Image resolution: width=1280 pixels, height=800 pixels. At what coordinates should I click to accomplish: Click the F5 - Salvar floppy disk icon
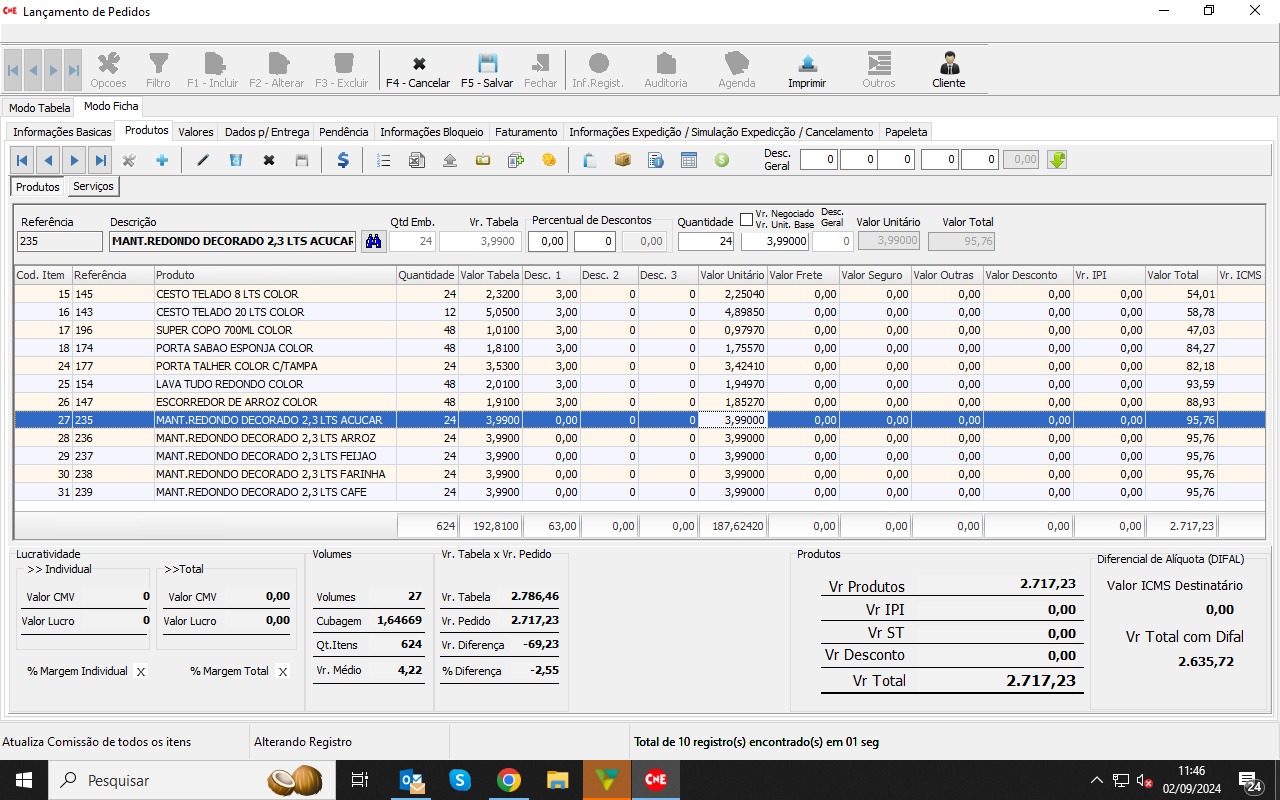[x=487, y=63]
